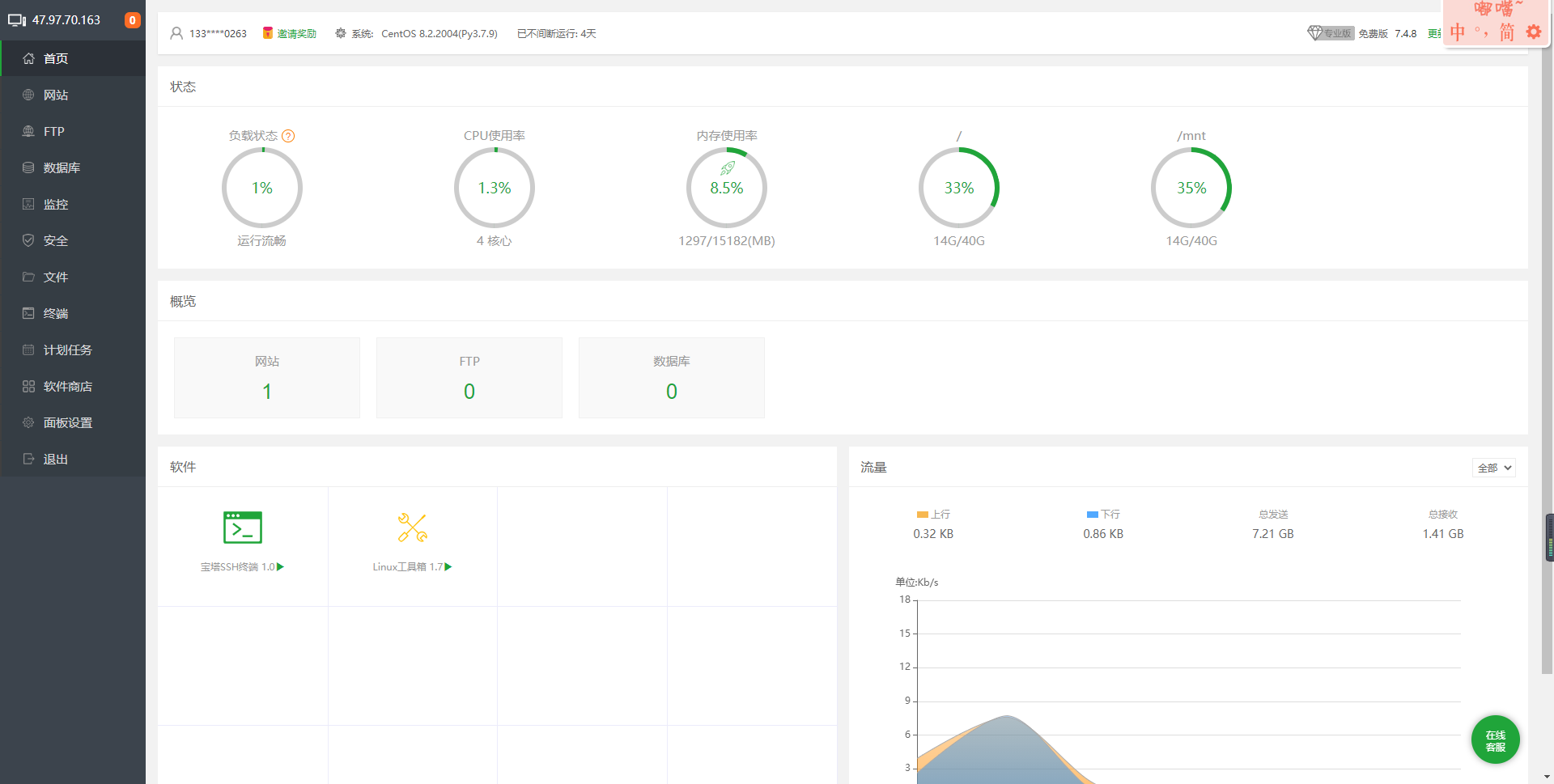
Task: Click the 单位:Kb/s chart unit label
Action: (917, 583)
